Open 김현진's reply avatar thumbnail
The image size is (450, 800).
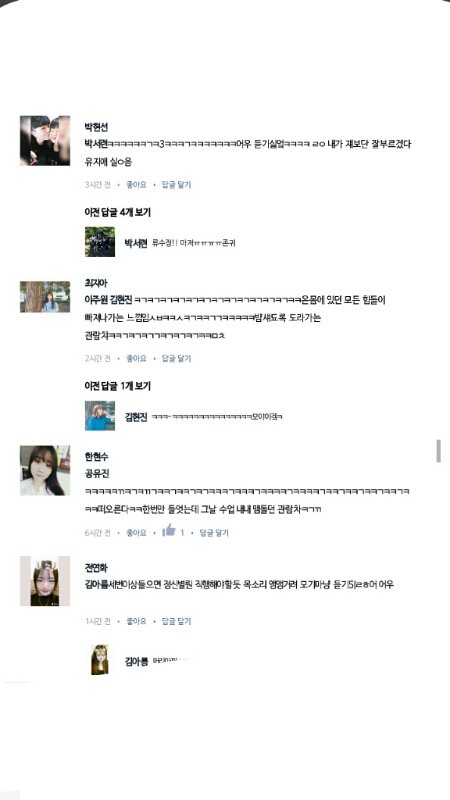[100, 416]
